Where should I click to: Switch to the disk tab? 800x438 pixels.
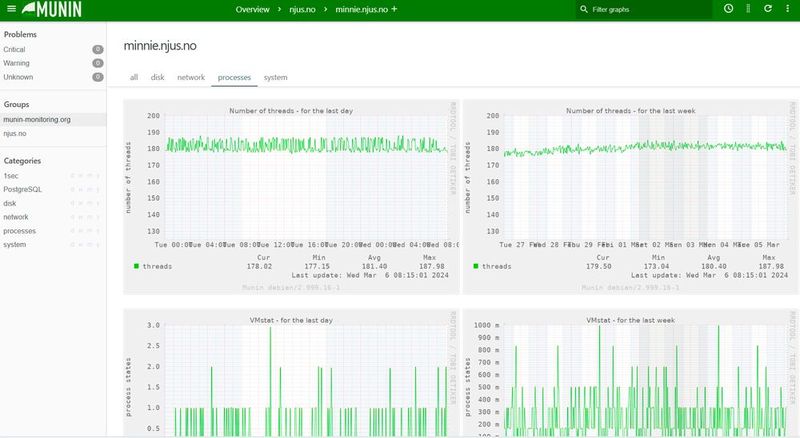click(157, 77)
